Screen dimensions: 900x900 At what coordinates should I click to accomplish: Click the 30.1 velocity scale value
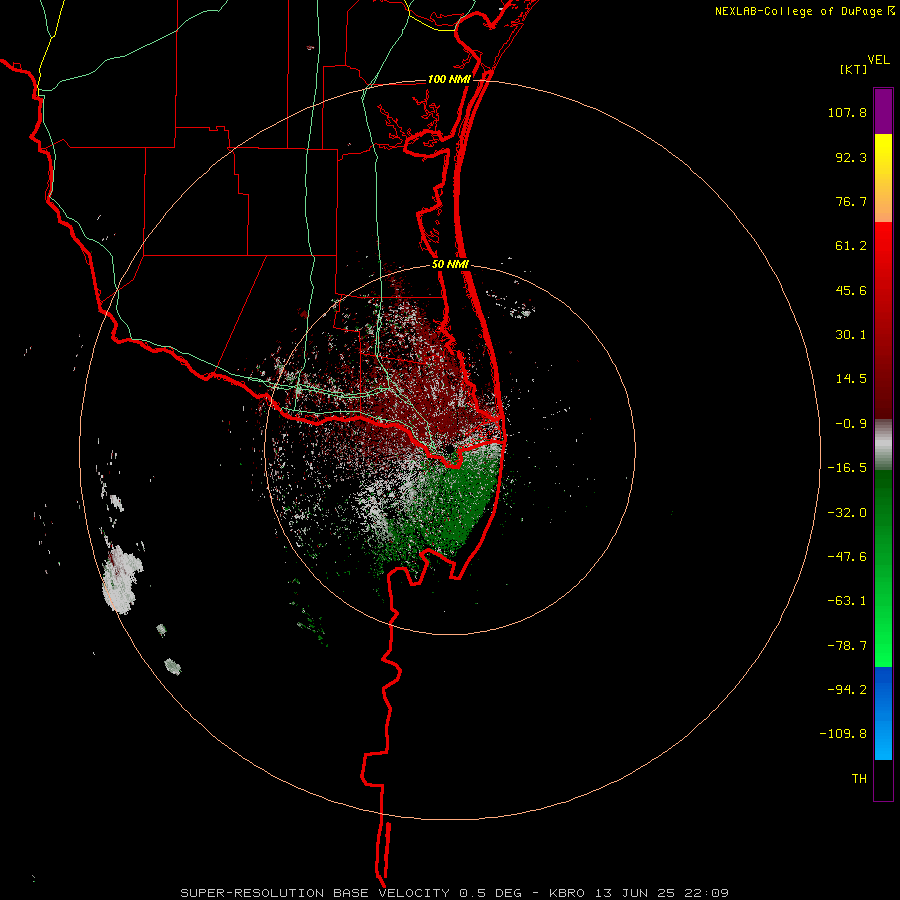click(x=851, y=335)
